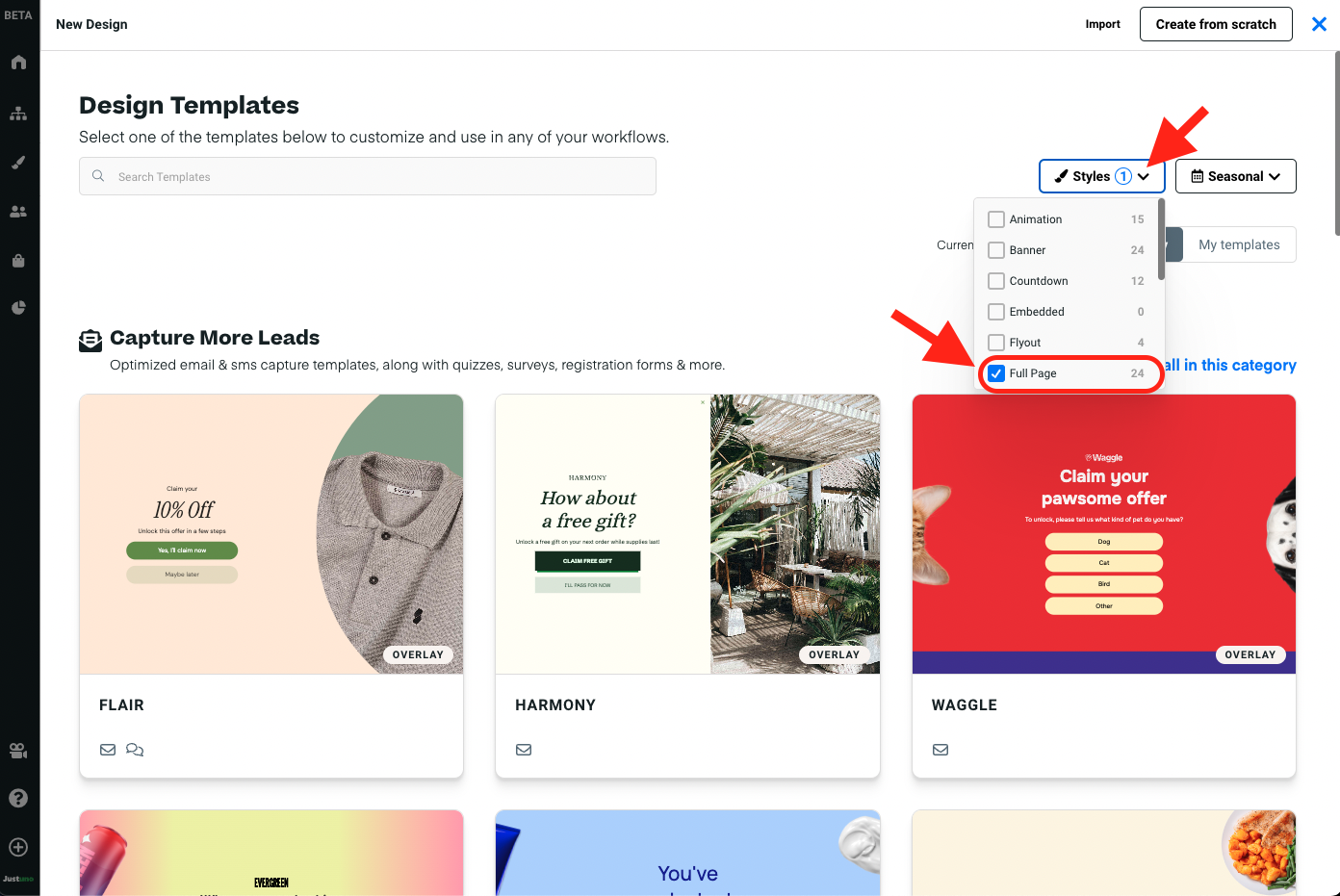This screenshot has width=1340, height=896.
Task: Open the workflows hierarchy sidebar icon
Action: [x=18, y=114]
